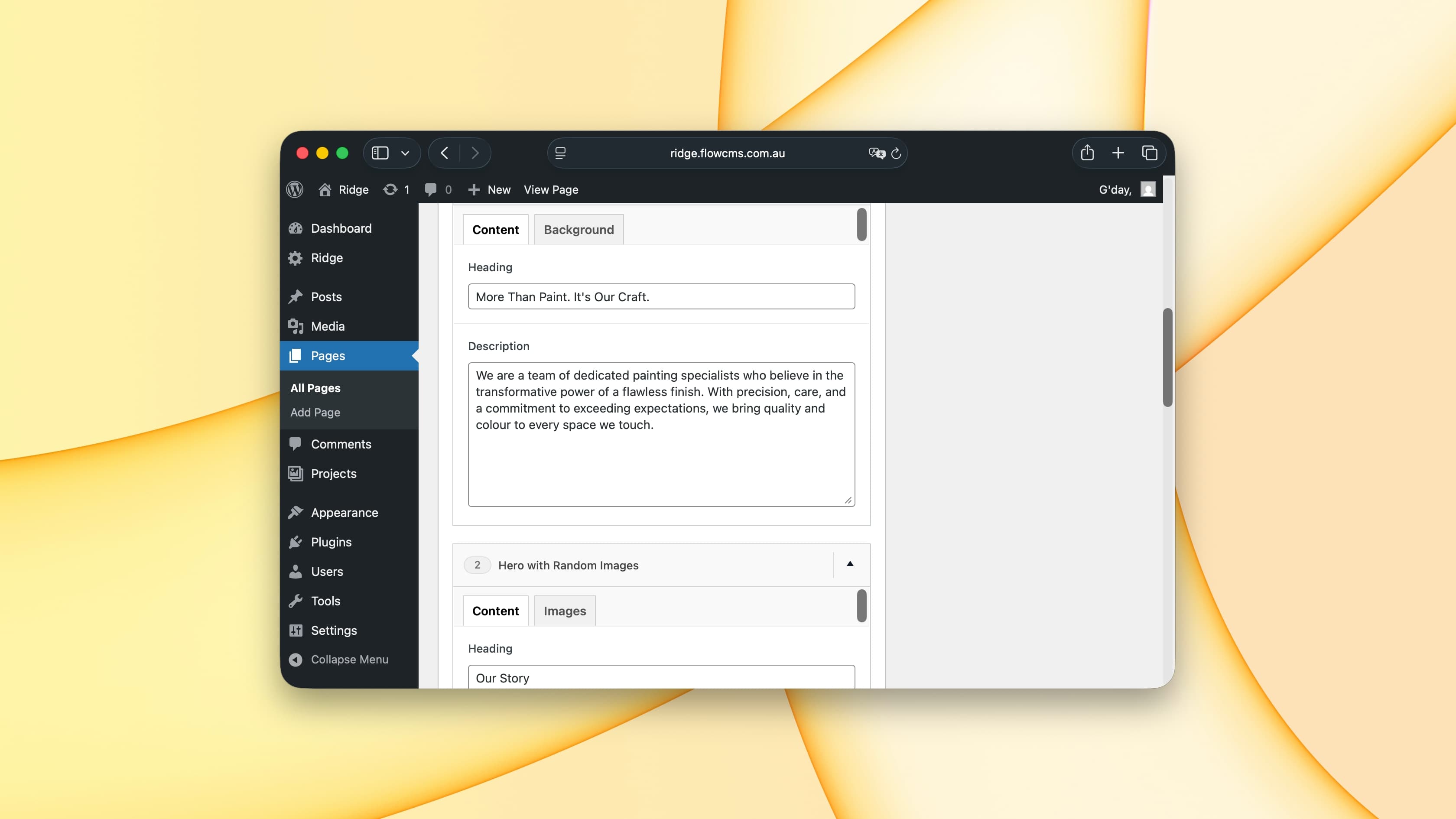Open the Plugins menu item
The width and height of the screenshot is (1456, 819).
point(331,542)
